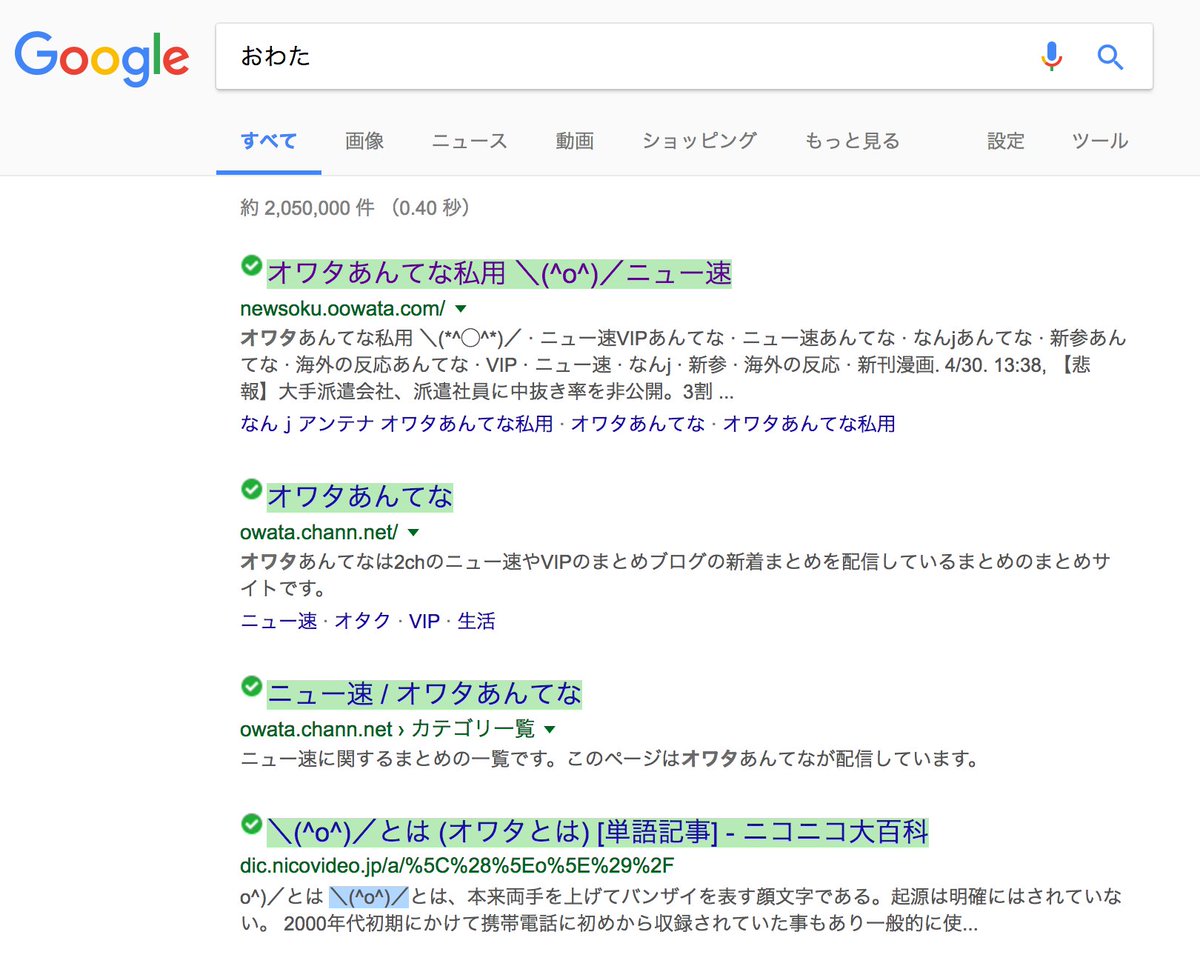Click green checkmark beside オワタあんてな title
This screenshot has height=969, width=1200.
(251, 488)
